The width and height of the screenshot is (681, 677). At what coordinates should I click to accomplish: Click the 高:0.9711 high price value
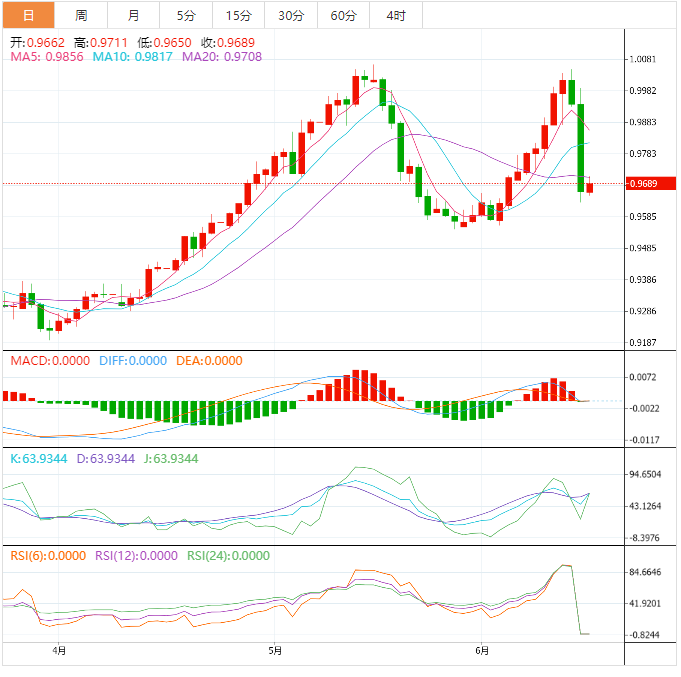[x=101, y=43]
